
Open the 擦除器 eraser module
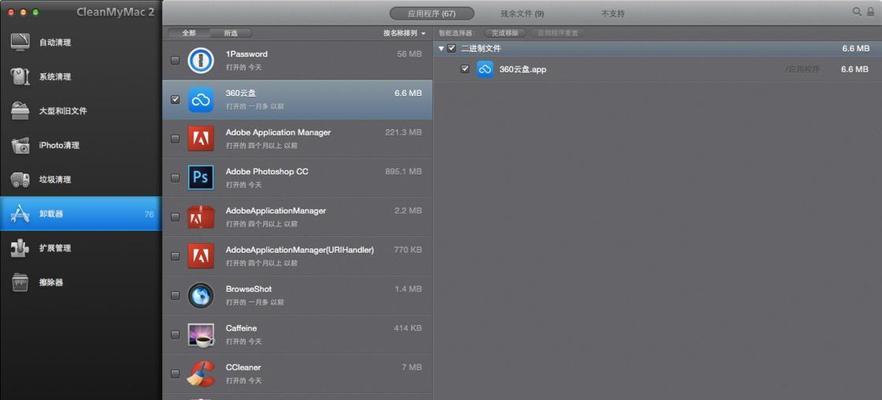point(80,282)
